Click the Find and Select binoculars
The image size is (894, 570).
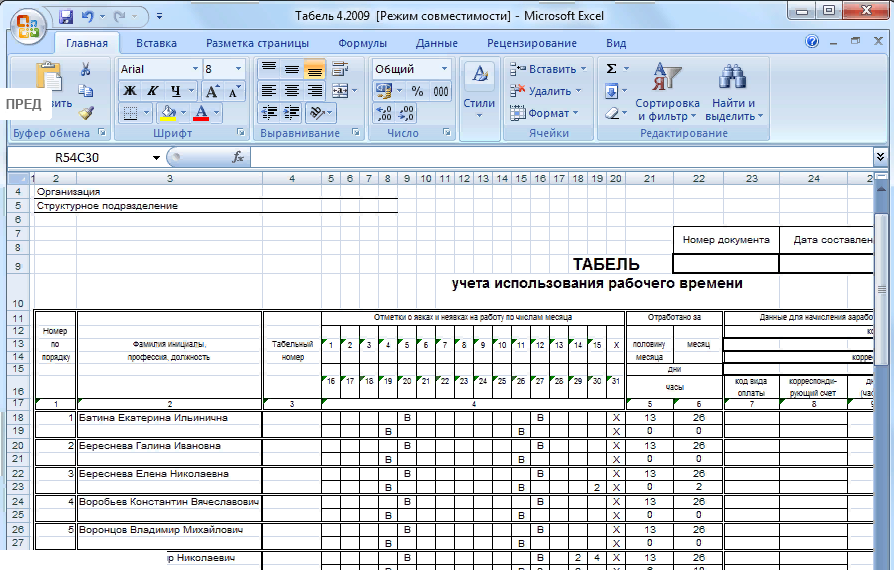click(733, 92)
